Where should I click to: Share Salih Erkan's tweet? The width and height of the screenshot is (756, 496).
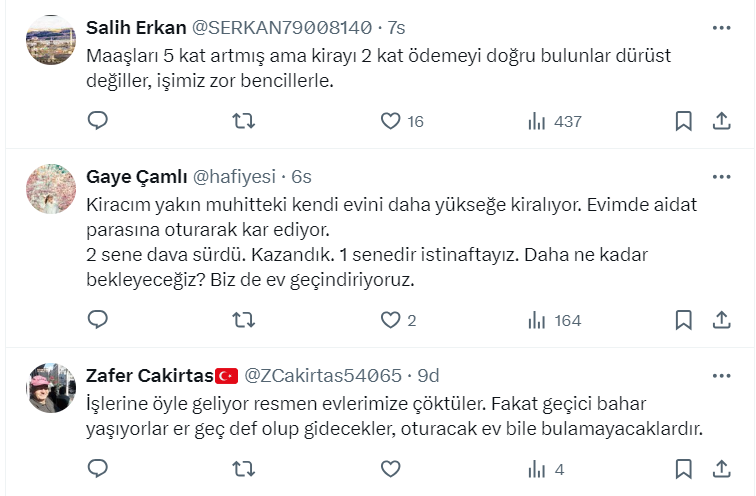(721, 121)
